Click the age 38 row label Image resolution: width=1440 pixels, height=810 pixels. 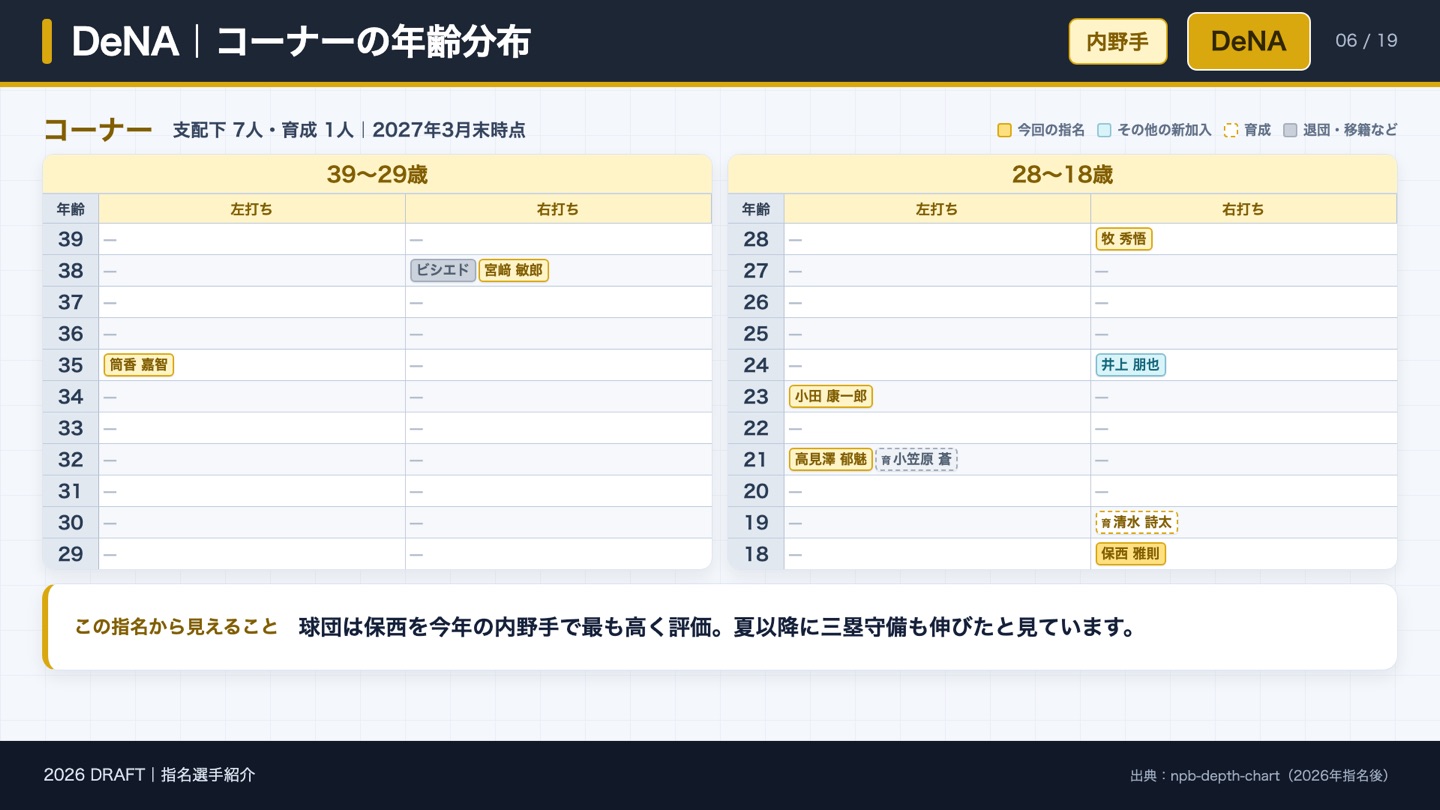[x=71, y=270]
